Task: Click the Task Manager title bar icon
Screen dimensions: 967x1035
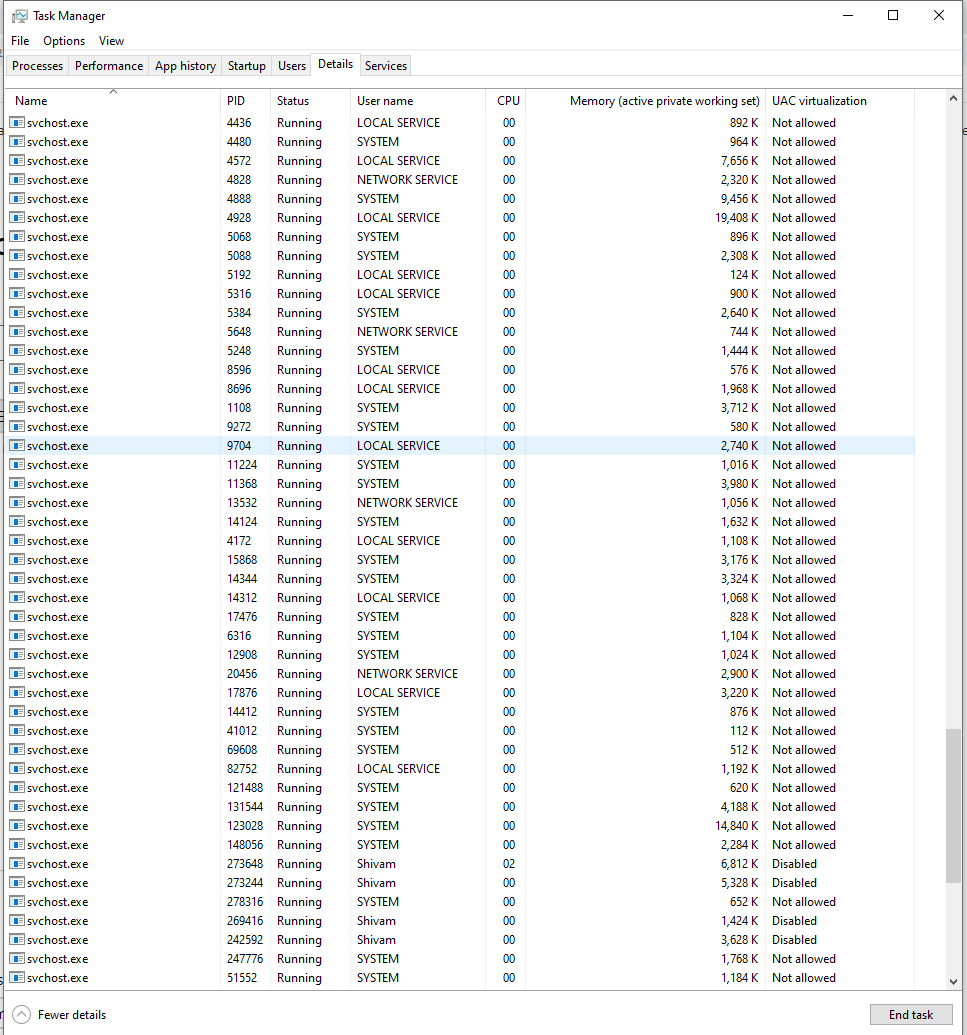Action: [x=20, y=16]
